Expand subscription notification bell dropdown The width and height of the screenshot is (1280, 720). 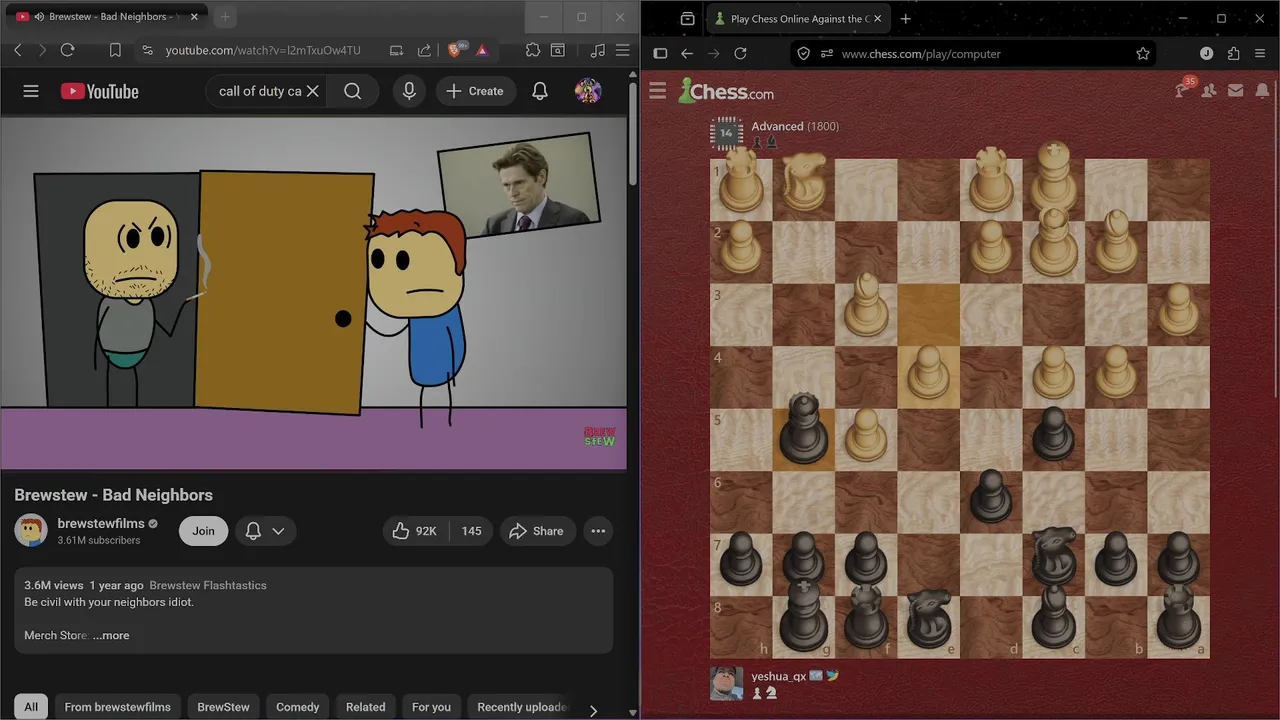pyautogui.click(x=265, y=531)
